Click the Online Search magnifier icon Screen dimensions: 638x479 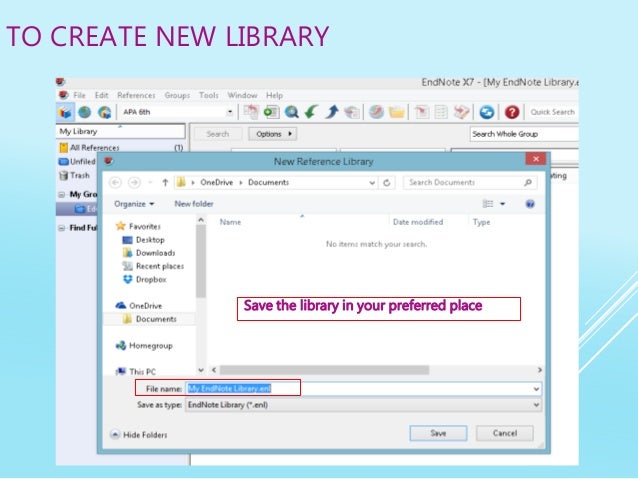coord(291,112)
